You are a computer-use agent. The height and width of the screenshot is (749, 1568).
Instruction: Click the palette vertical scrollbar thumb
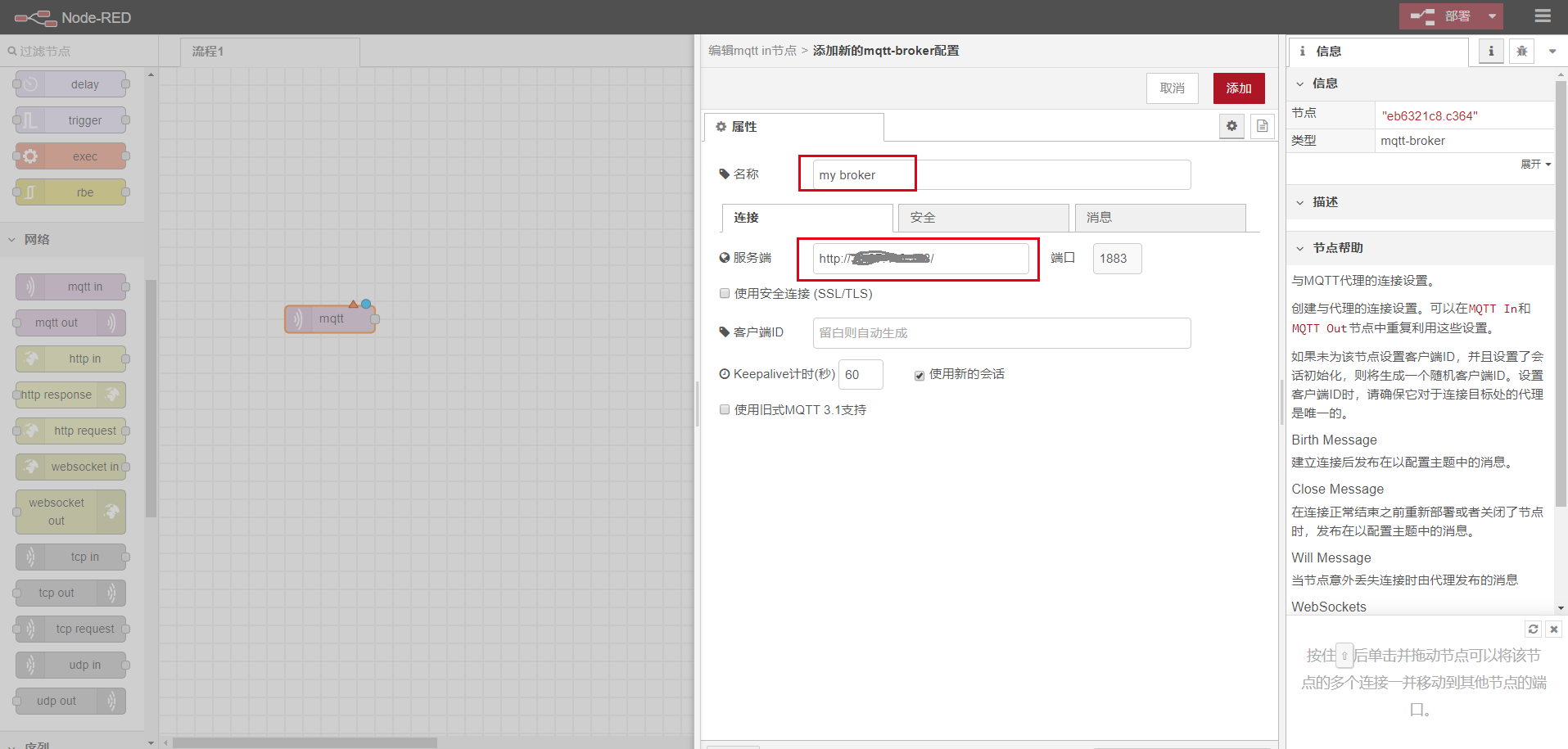(x=151, y=399)
